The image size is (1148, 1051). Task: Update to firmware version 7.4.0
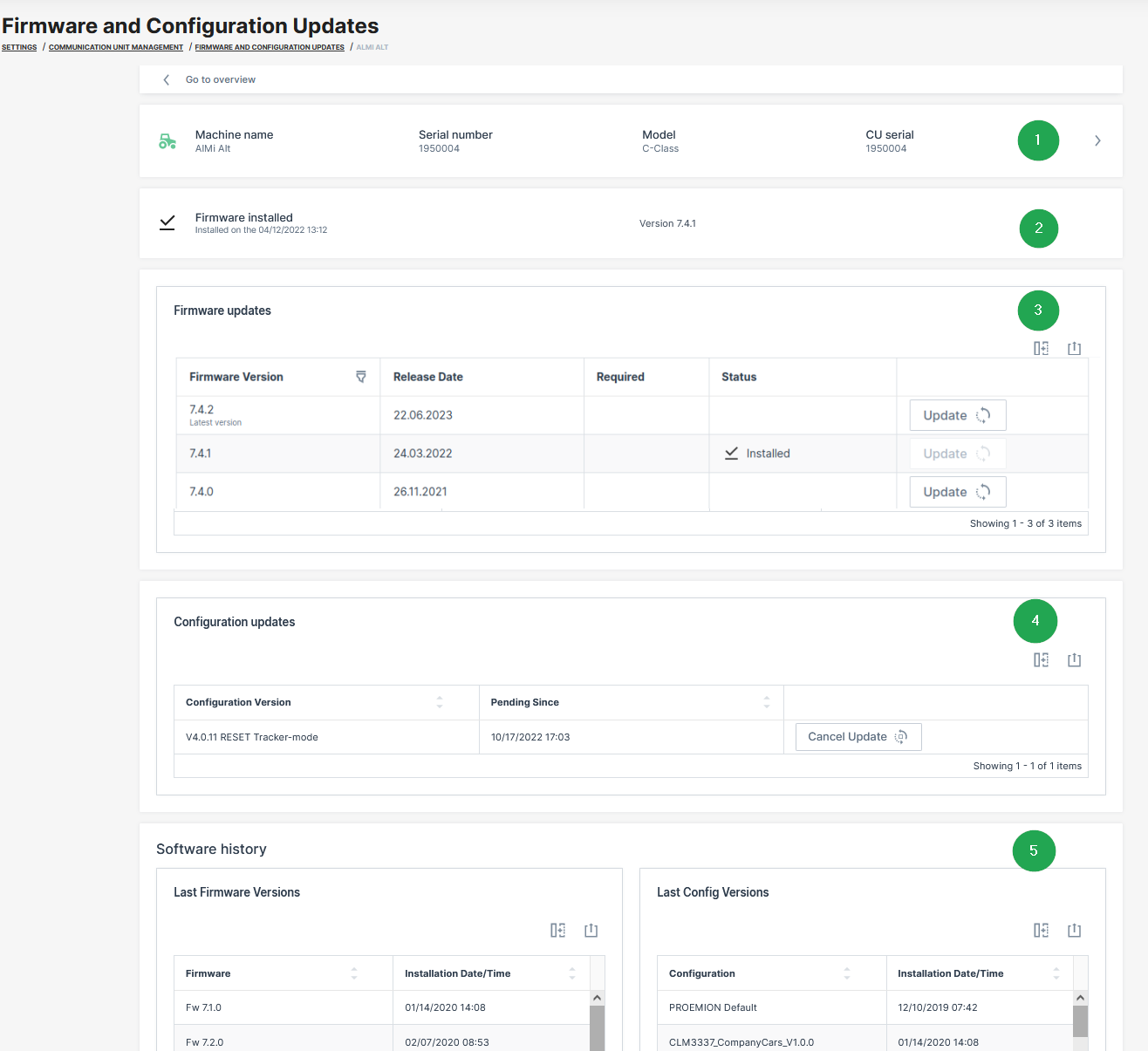[957, 492]
